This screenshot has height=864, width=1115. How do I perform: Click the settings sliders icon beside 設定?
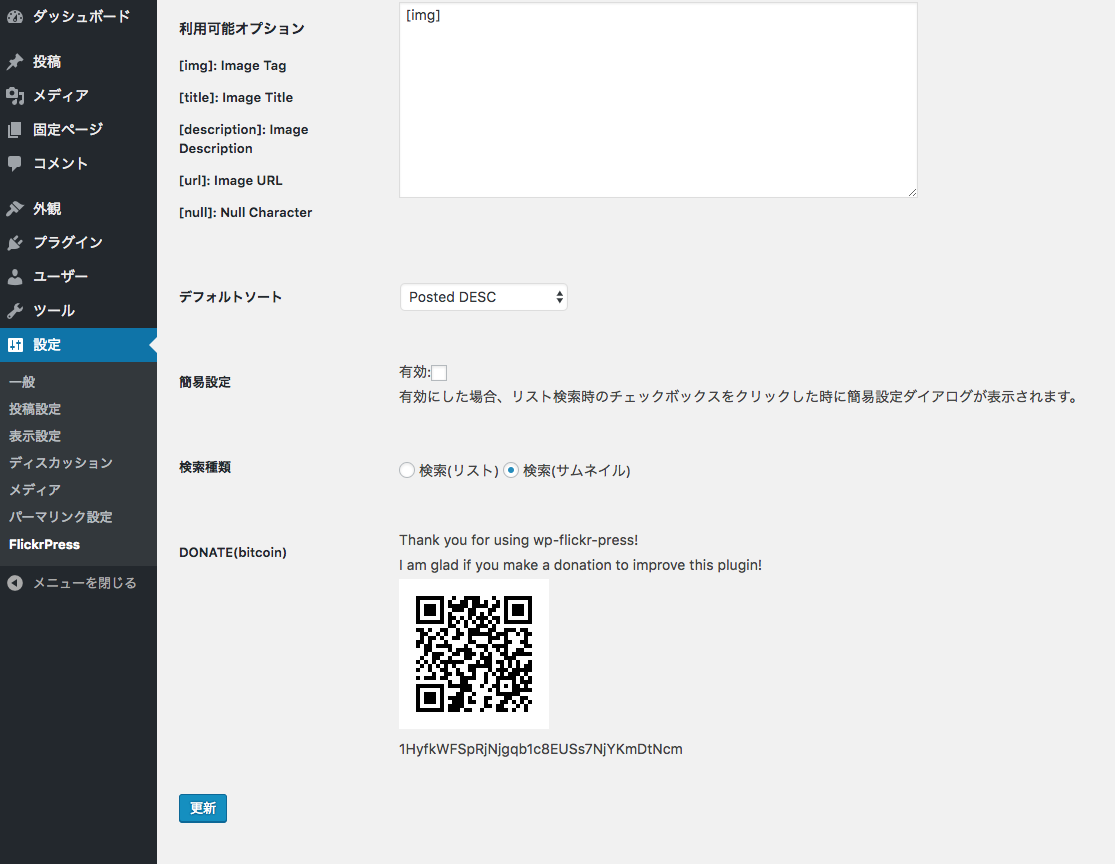[15, 345]
